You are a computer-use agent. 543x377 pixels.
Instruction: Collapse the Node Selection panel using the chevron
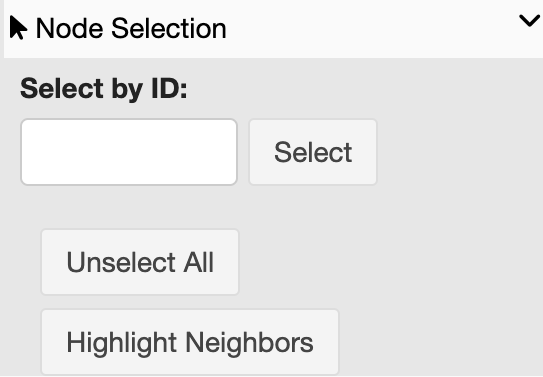pyautogui.click(x=529, y=21)
